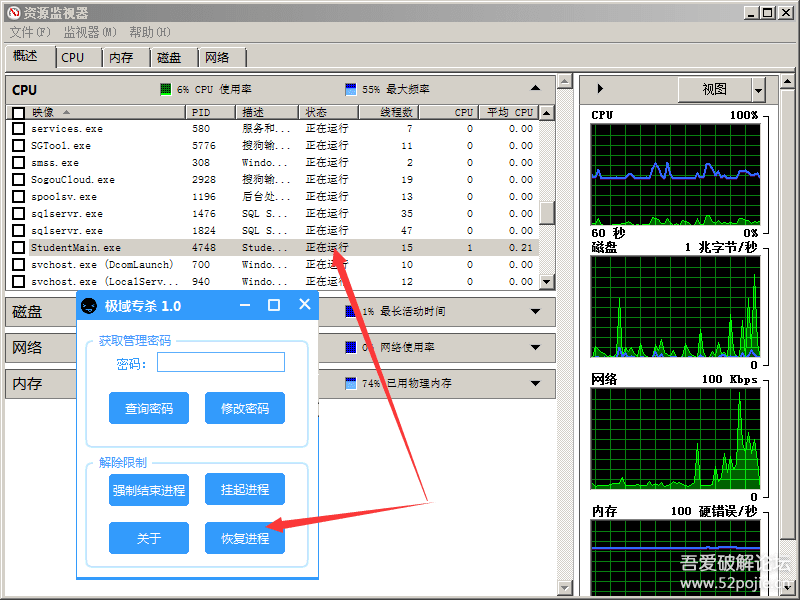The height and width of the screenshot is (600, 800).
Task: Switch to the 内存 tab
Action: (x=121, y=57)
